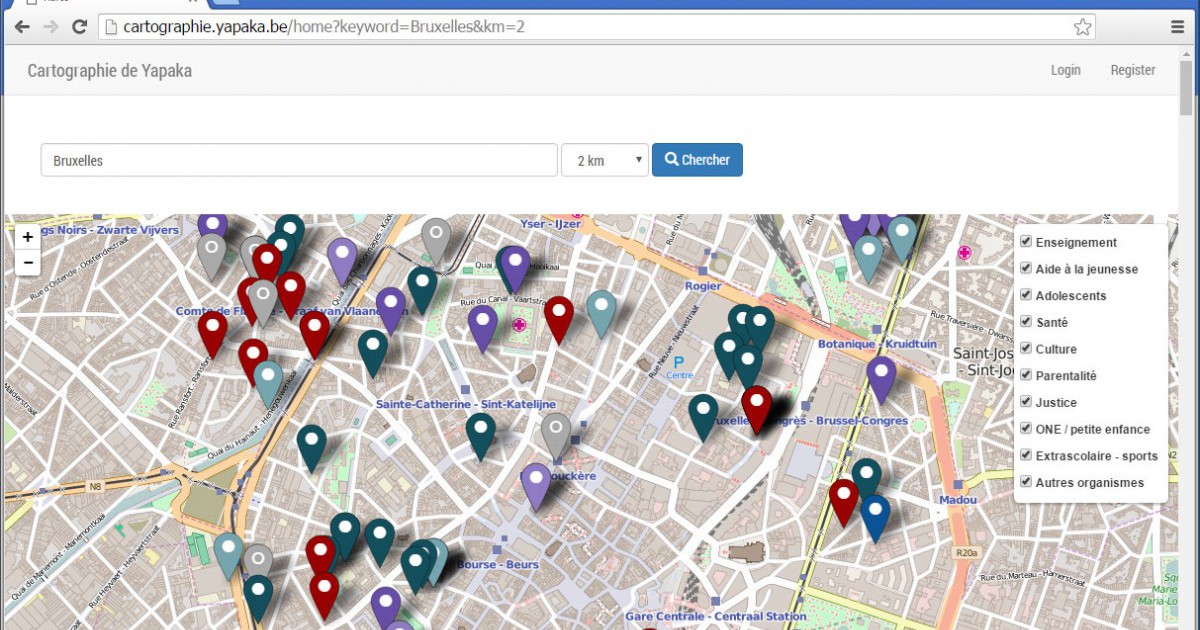
Task: Open the 2 km distance dropdown
Action: pos(605,160)
